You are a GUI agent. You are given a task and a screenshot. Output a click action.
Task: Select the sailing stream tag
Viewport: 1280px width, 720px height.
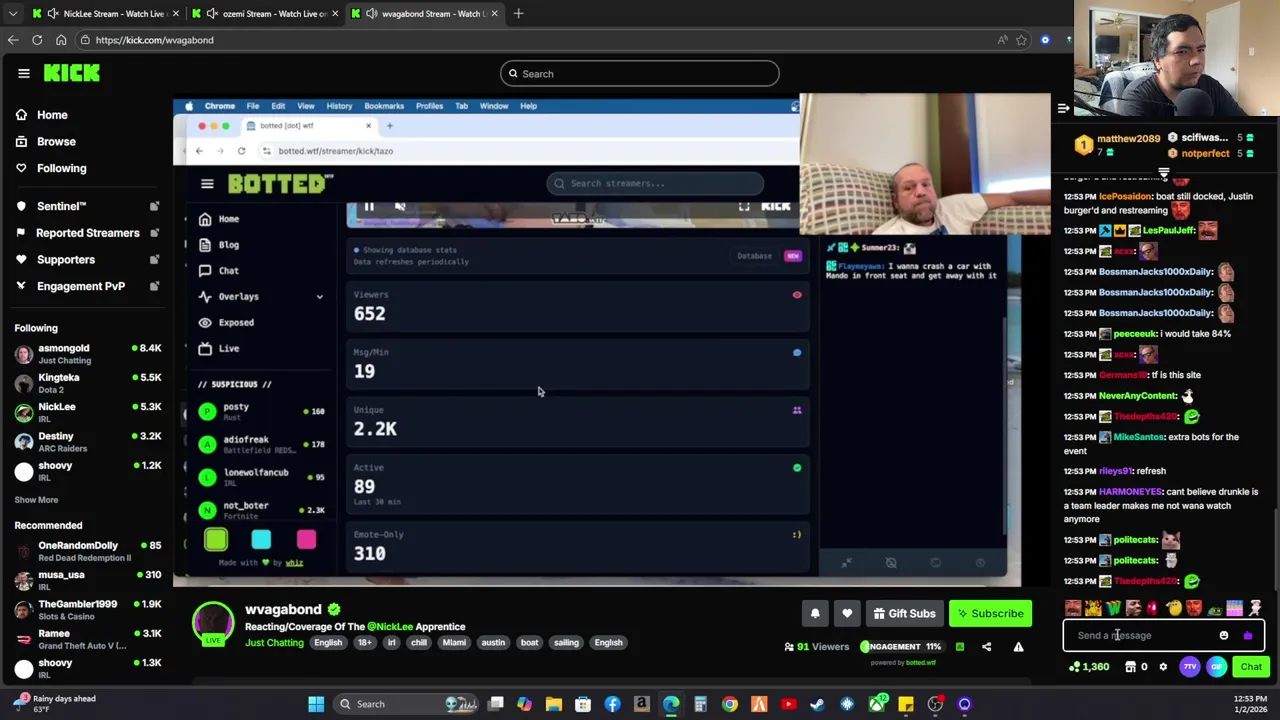click(566, 643)
